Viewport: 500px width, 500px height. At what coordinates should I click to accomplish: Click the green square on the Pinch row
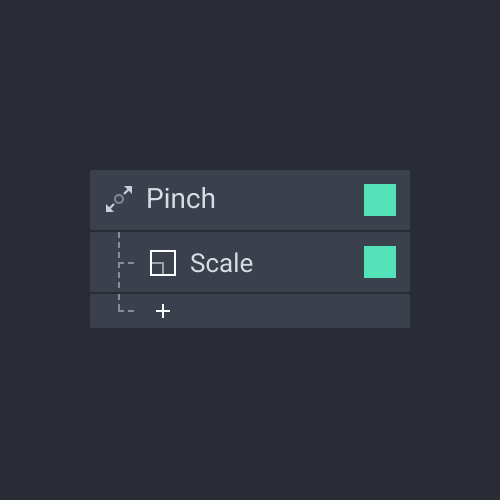click(380, 200)
